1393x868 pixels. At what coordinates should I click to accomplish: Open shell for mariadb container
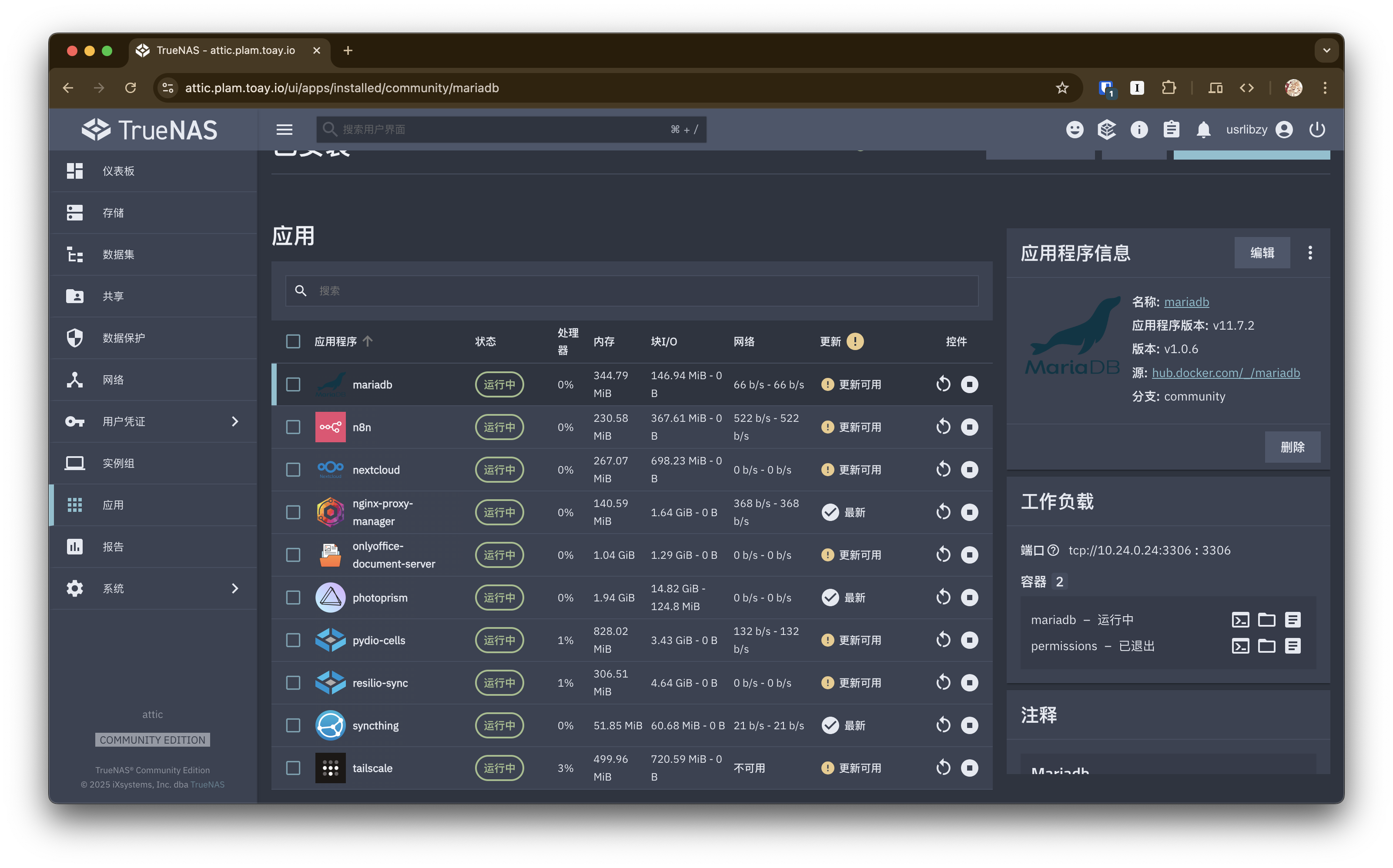click(x=1240, y=620)
